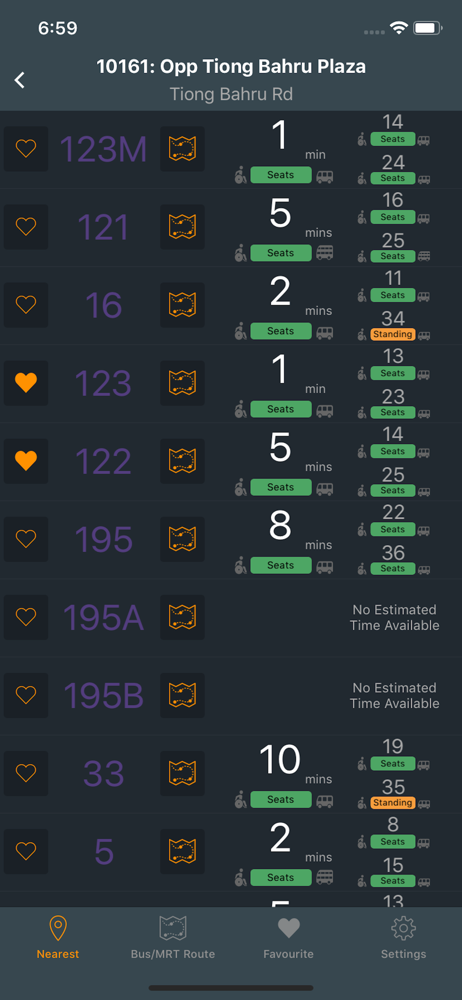Switch to the Bus/MRT Route tab
This screenshot has height=1000, width=462.
173,938
